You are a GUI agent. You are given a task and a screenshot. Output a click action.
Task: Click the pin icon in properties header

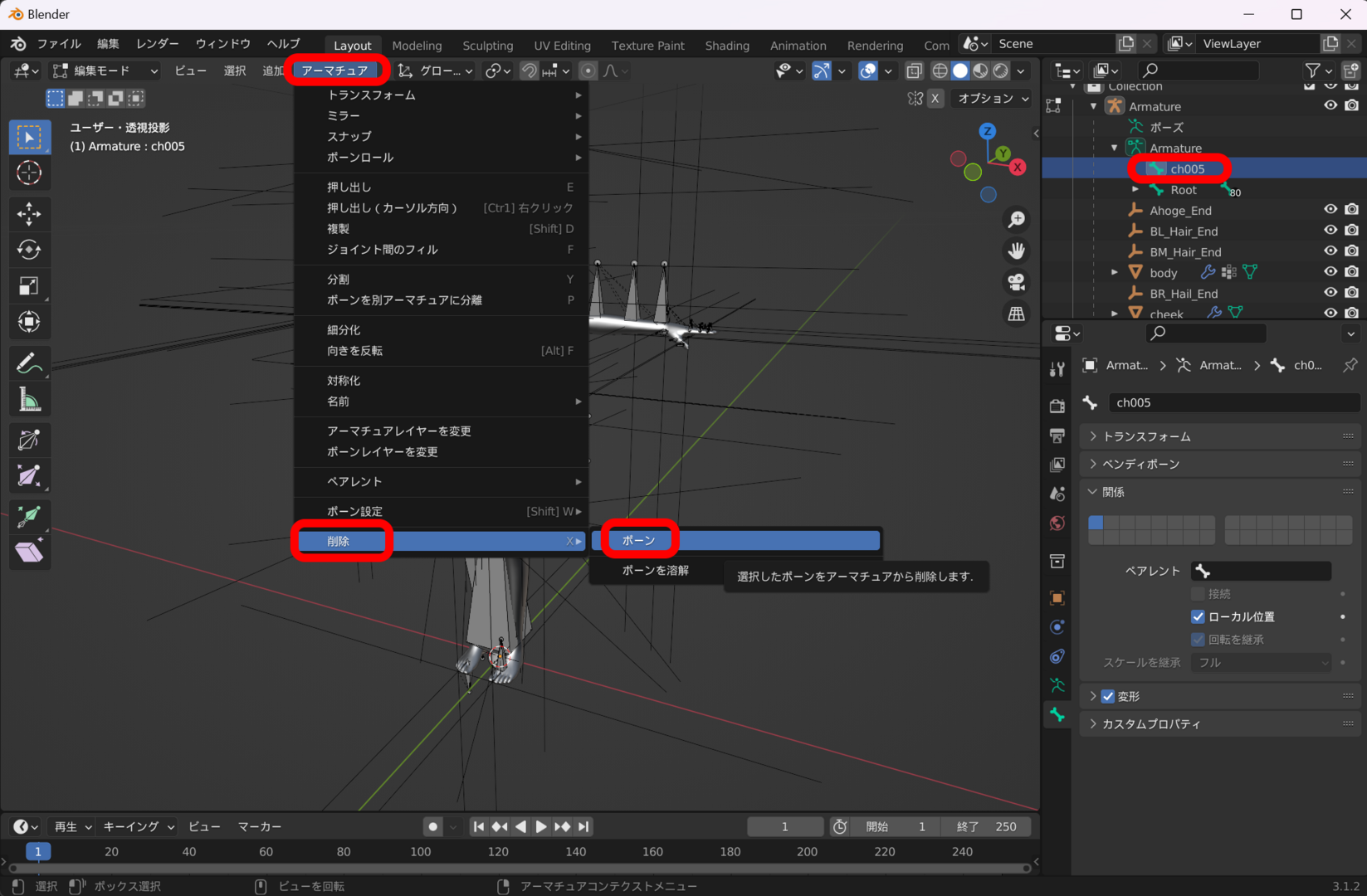point(1350,365)
